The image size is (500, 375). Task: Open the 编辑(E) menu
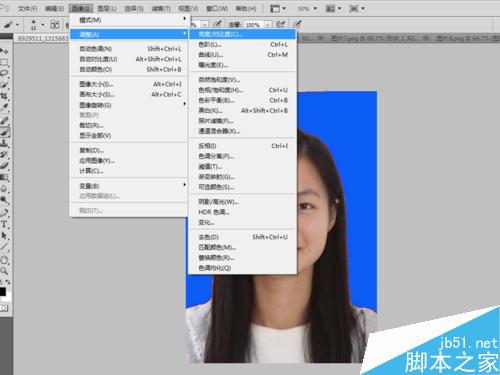54,8
